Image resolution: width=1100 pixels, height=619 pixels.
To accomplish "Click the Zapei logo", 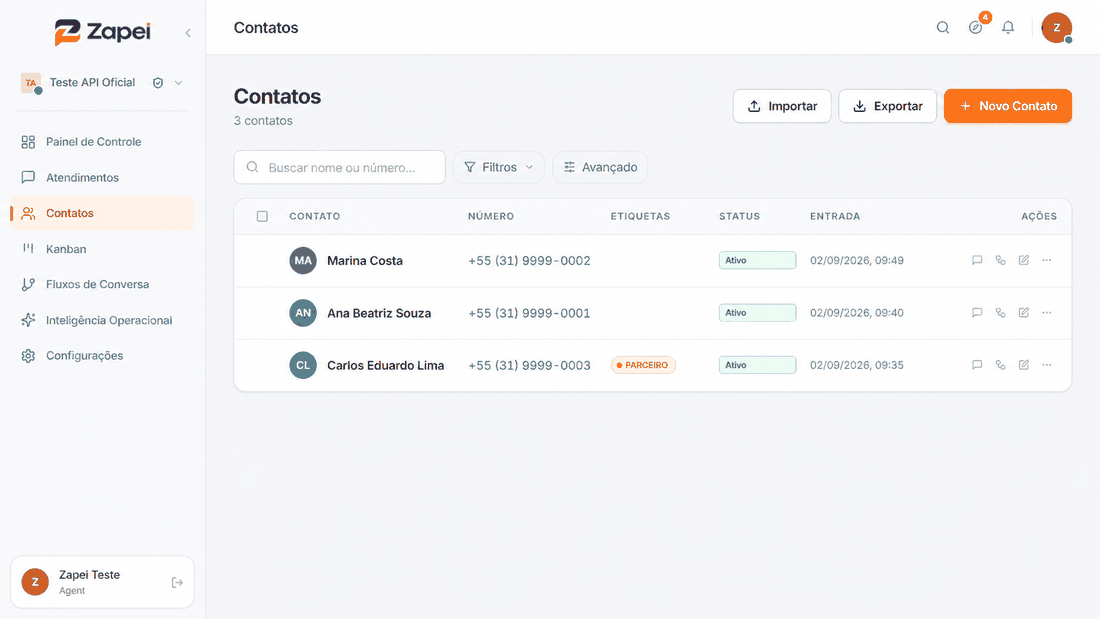I will (102, 32).
